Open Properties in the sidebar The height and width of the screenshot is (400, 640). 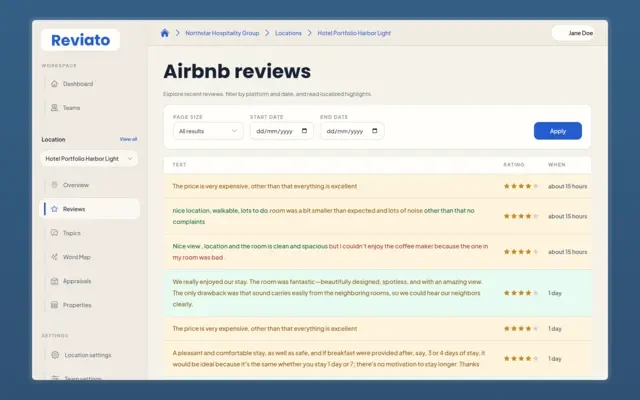pyautogui.click(x=77, y=305)
